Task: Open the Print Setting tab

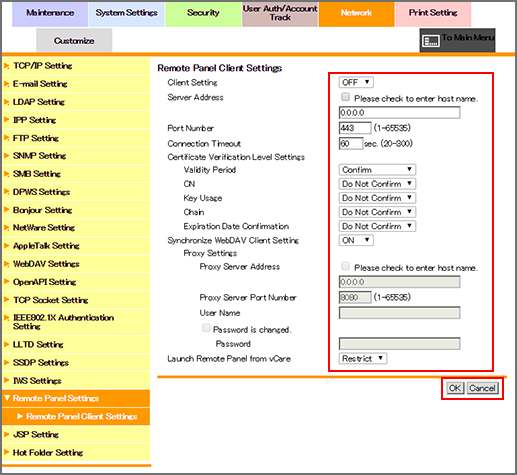Action: (433, 14)
